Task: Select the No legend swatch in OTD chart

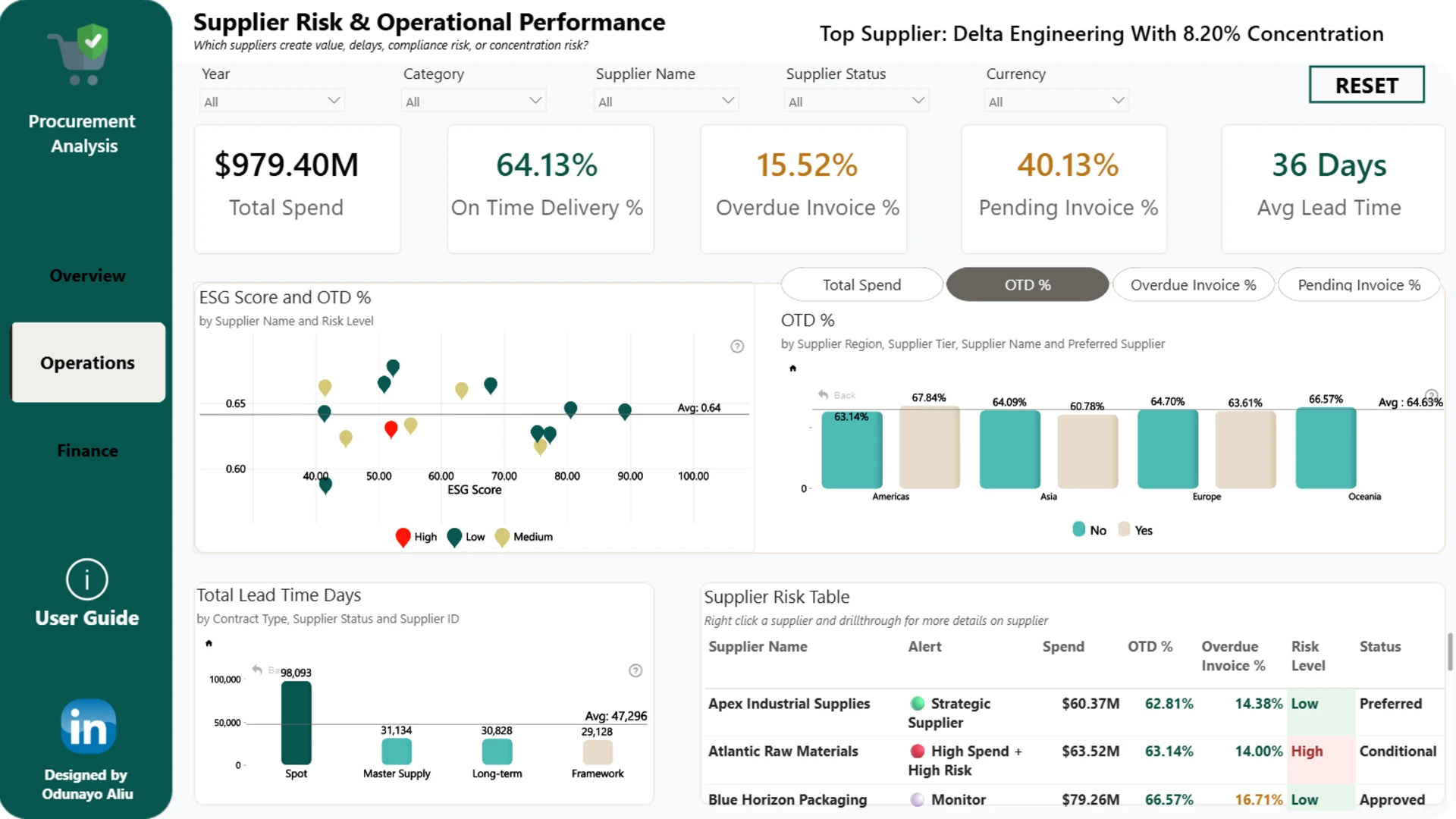Action: coord(1078,529)
